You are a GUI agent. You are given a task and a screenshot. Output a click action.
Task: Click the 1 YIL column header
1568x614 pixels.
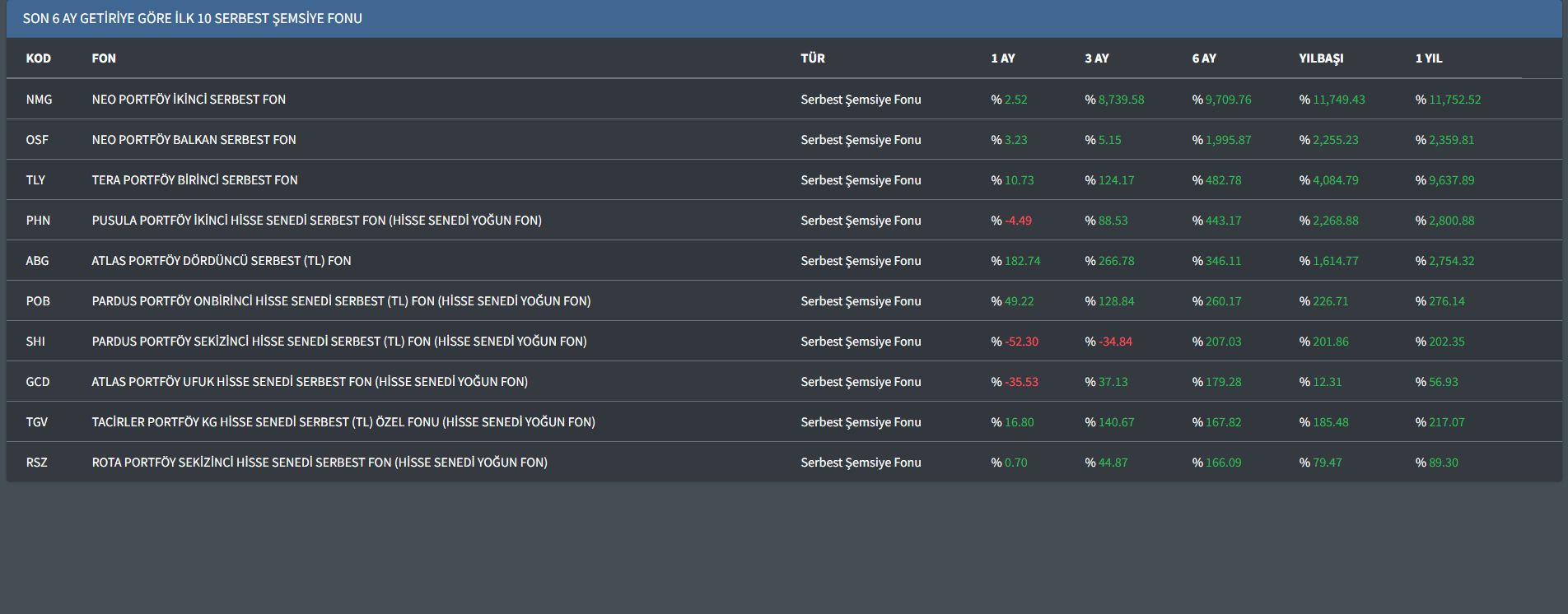(x=1428, y=58)
